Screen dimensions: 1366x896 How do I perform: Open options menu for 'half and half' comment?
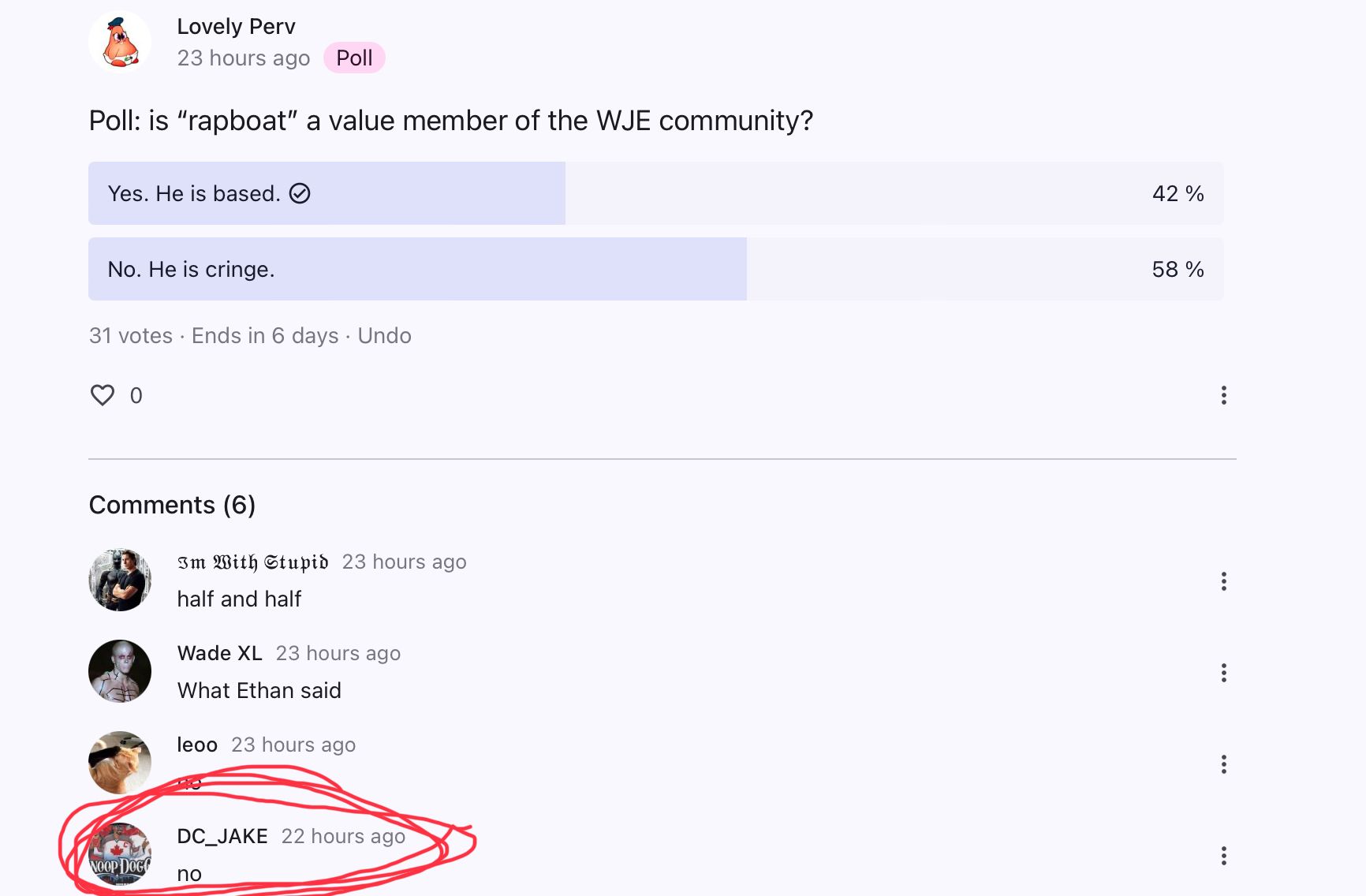1223,581
